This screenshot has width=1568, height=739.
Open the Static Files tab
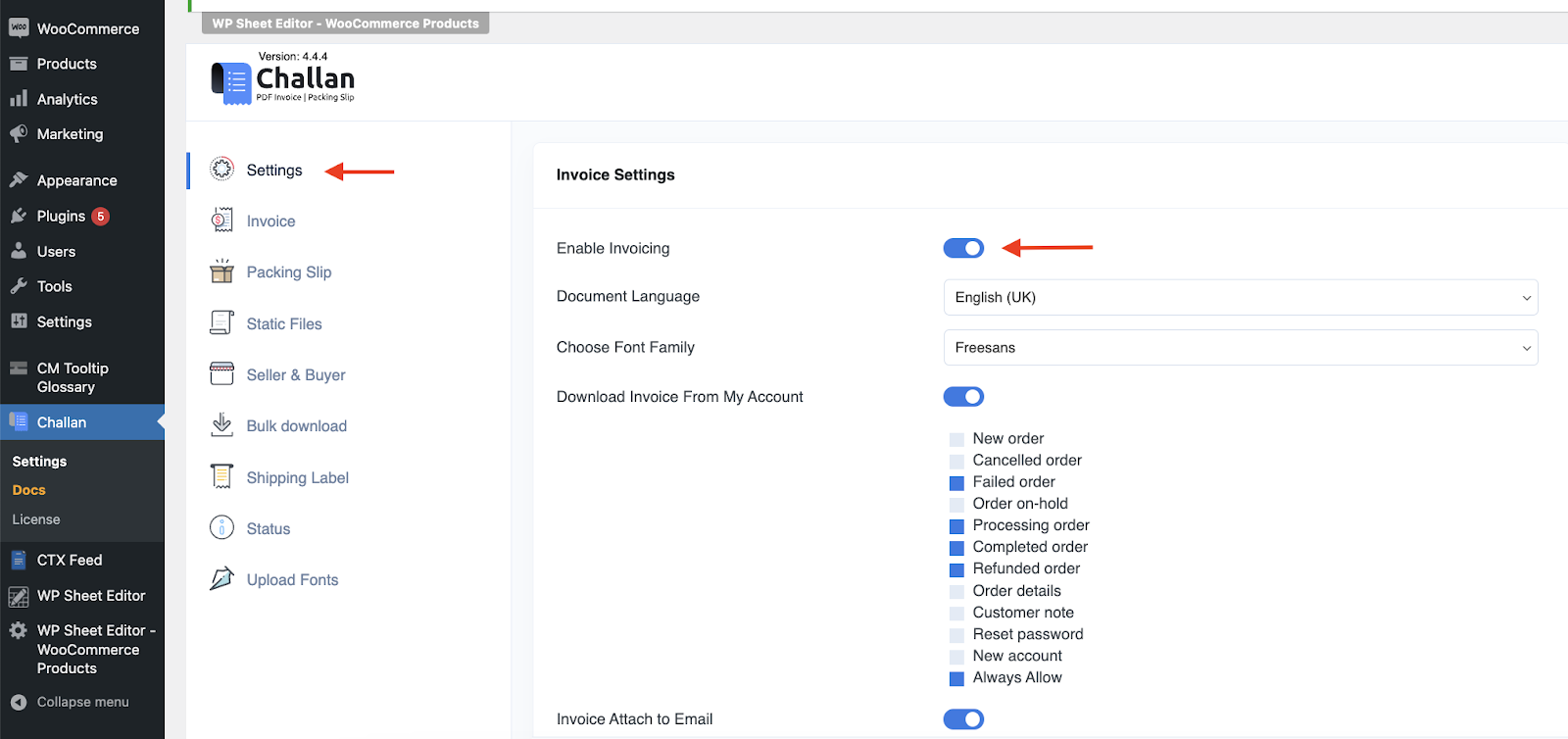point(284,323)
